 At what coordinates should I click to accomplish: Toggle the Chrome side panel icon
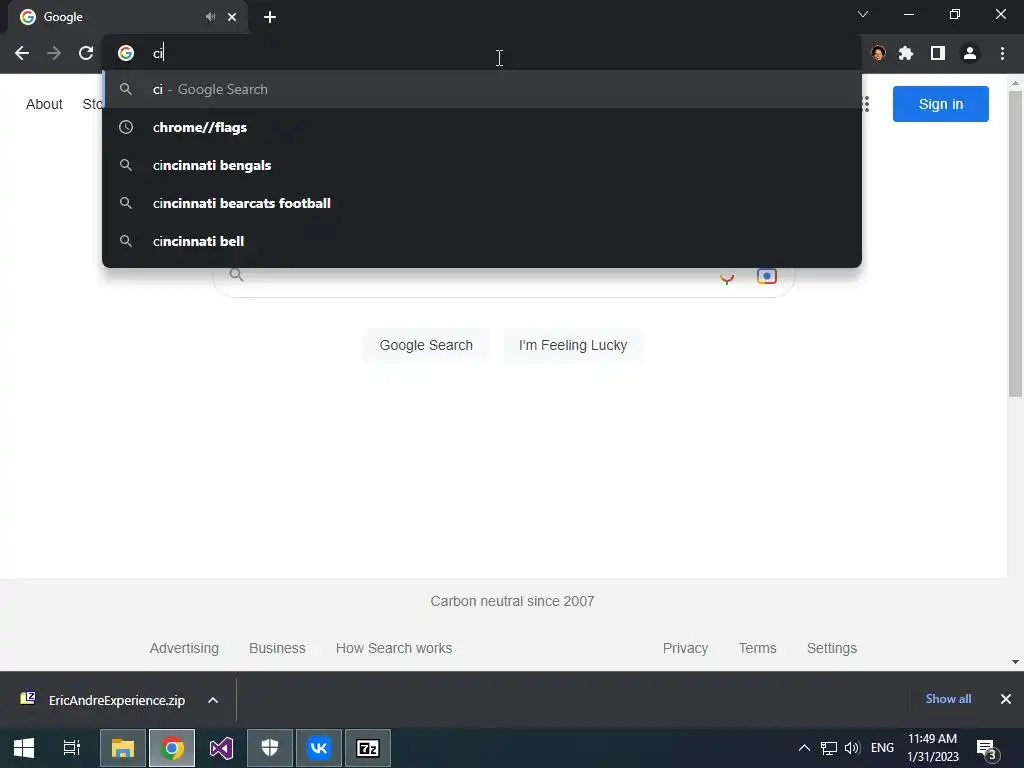(x=938, y=53)
